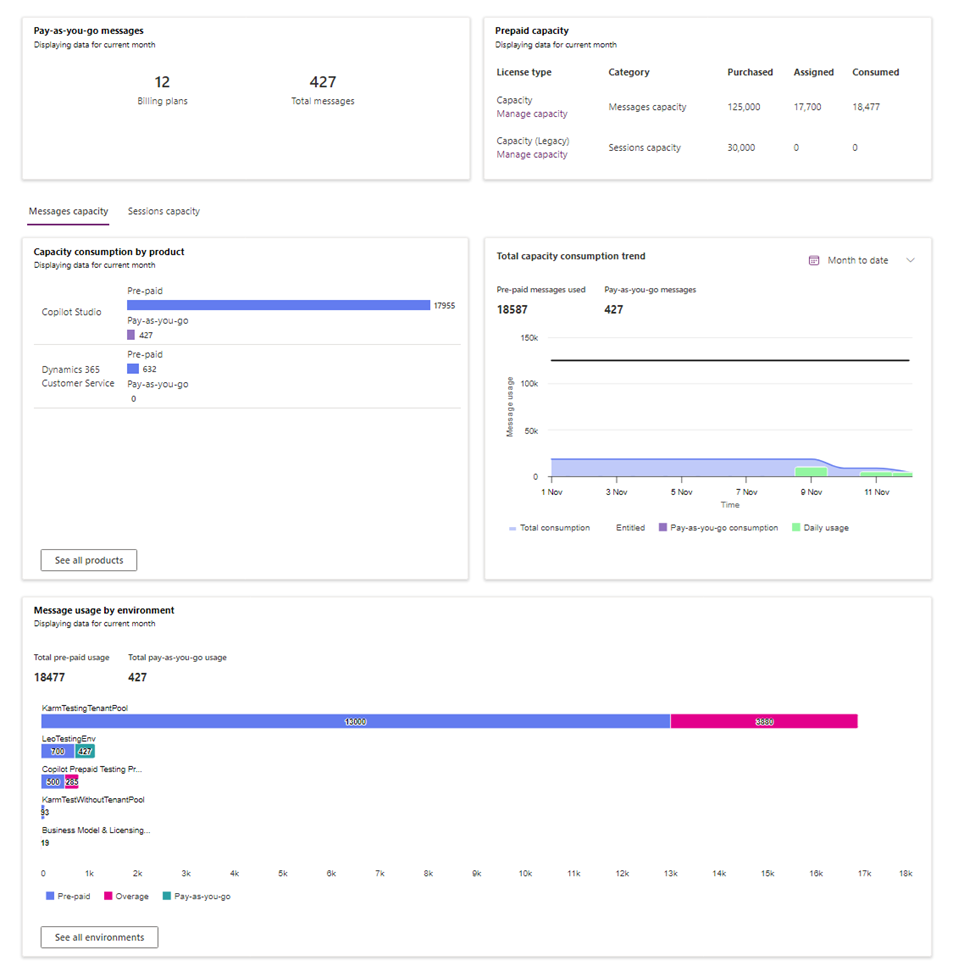This screenshot has width=975, height=972.
Task: Click the LeoTestingEnv pay-as-you-go segment 427
Action: click(85, 751)
